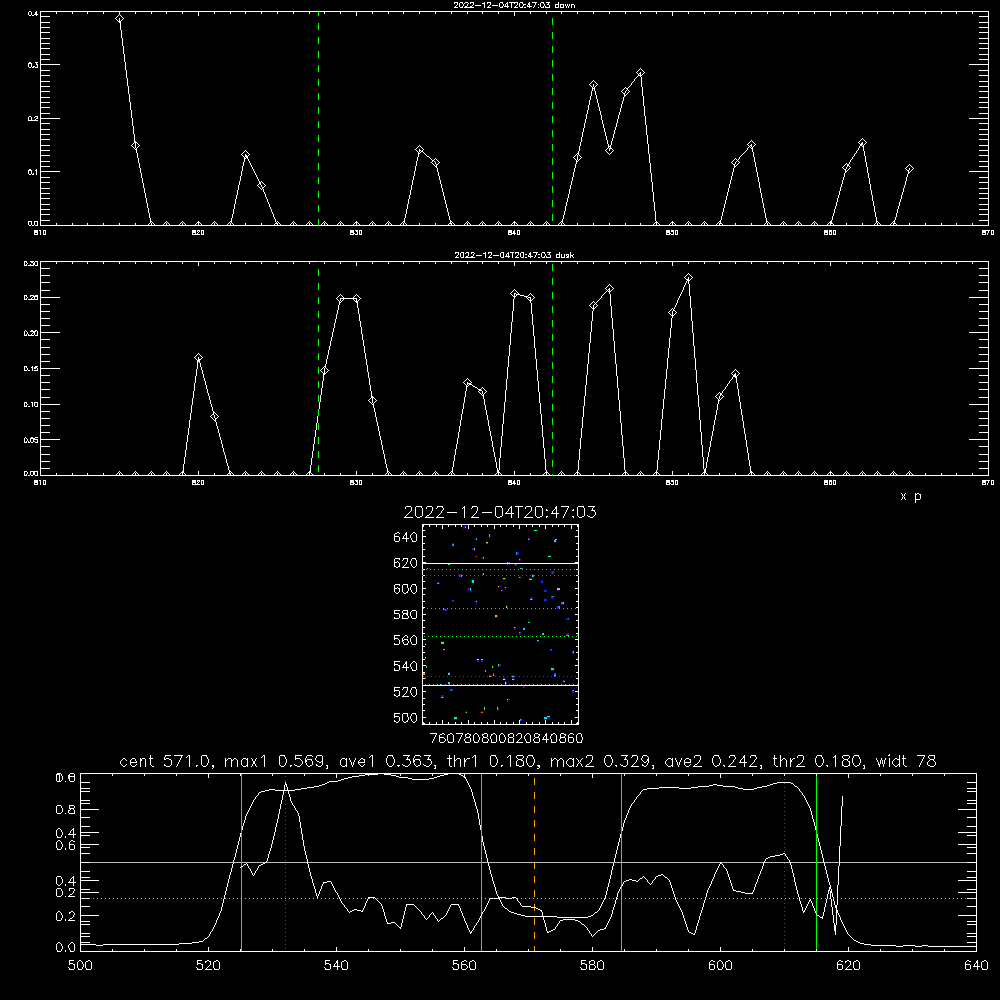Image resolution: width=1000 pixels, height=1000 pixels.
Task: Click the dotted horizontal threshold line in bottom plot
Action: (528, 898)
